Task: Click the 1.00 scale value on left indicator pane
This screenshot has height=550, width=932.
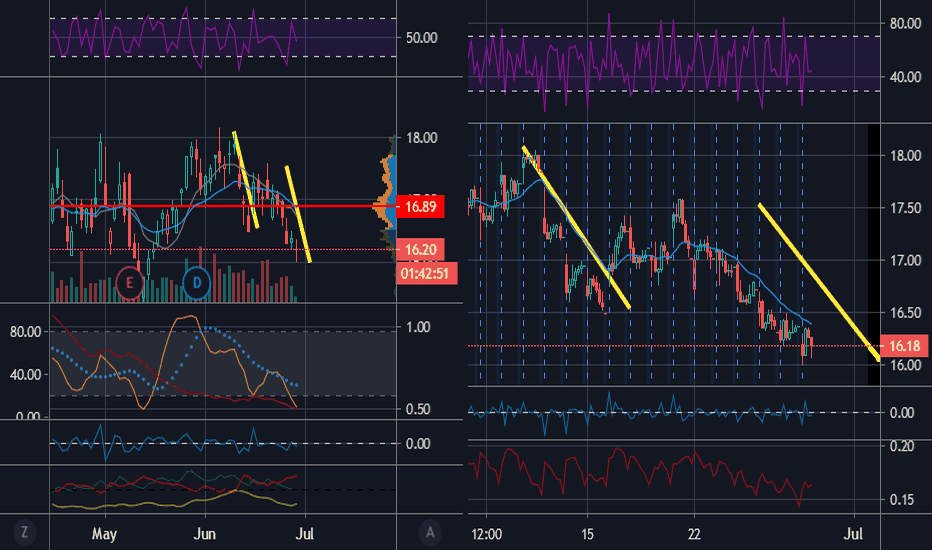Action: point(418,327)
